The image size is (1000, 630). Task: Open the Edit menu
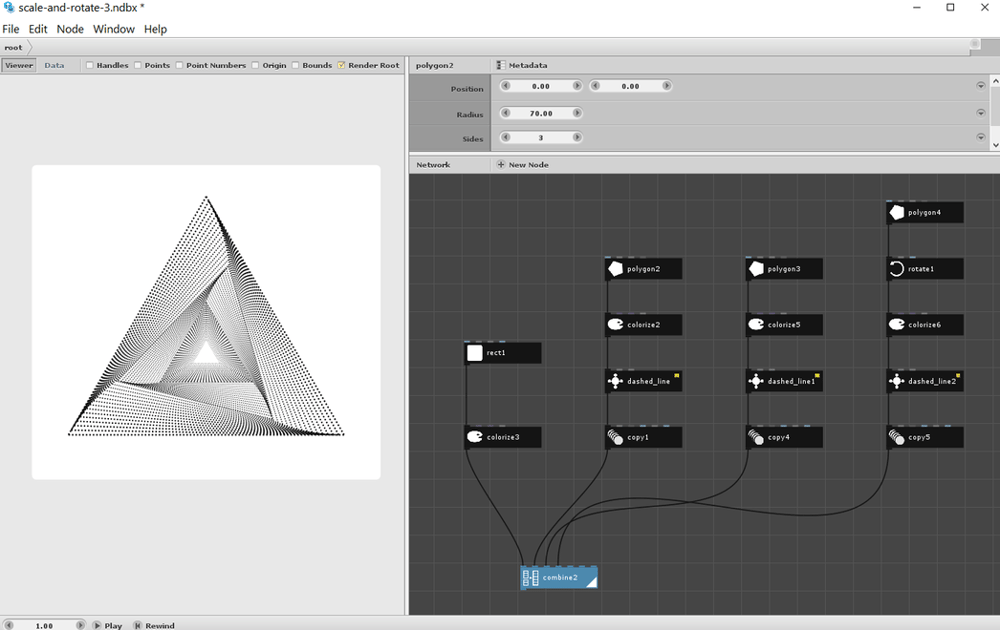pos(38,29)
